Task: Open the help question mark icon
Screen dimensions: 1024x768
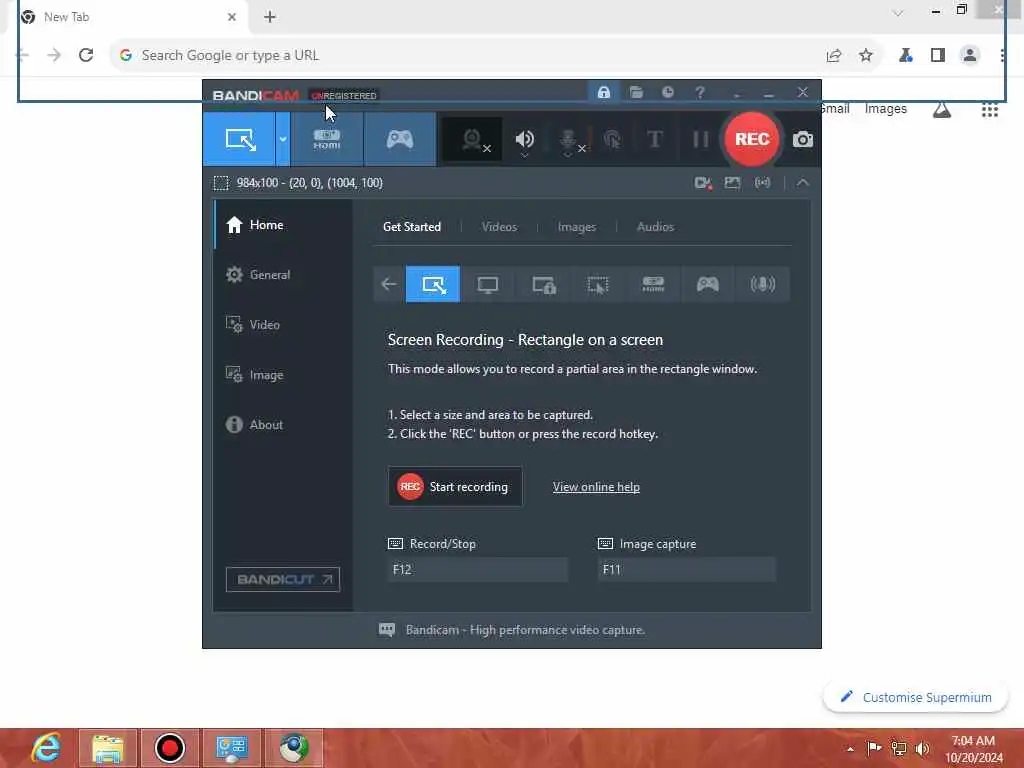Action: [699, 92]
